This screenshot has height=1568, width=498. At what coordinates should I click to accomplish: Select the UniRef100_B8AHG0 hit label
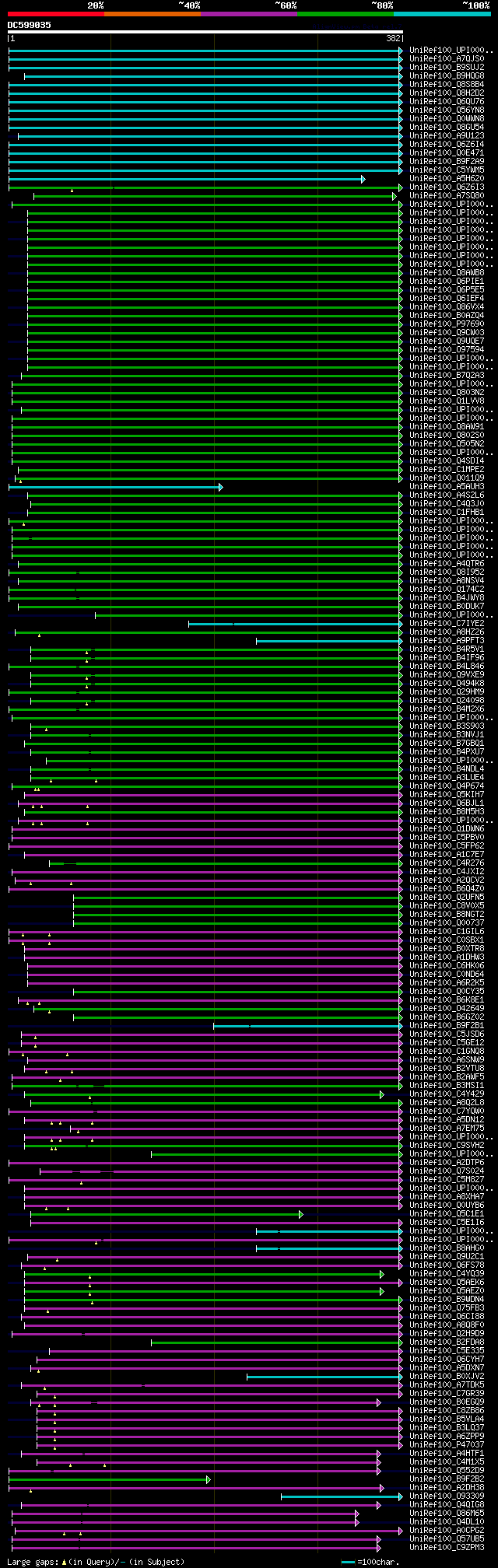click(447, 1248)
